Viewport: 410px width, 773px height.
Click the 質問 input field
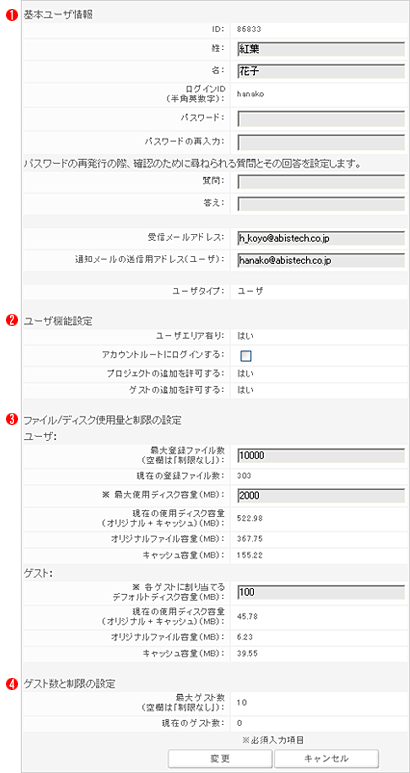[x=321, y=181]
